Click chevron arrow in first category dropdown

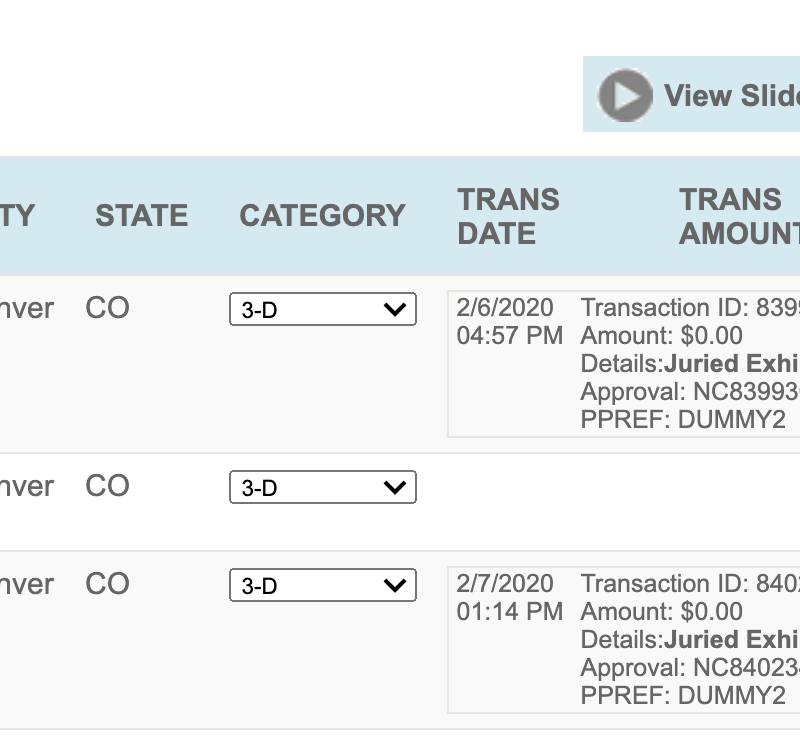click(x=395, y=310)
